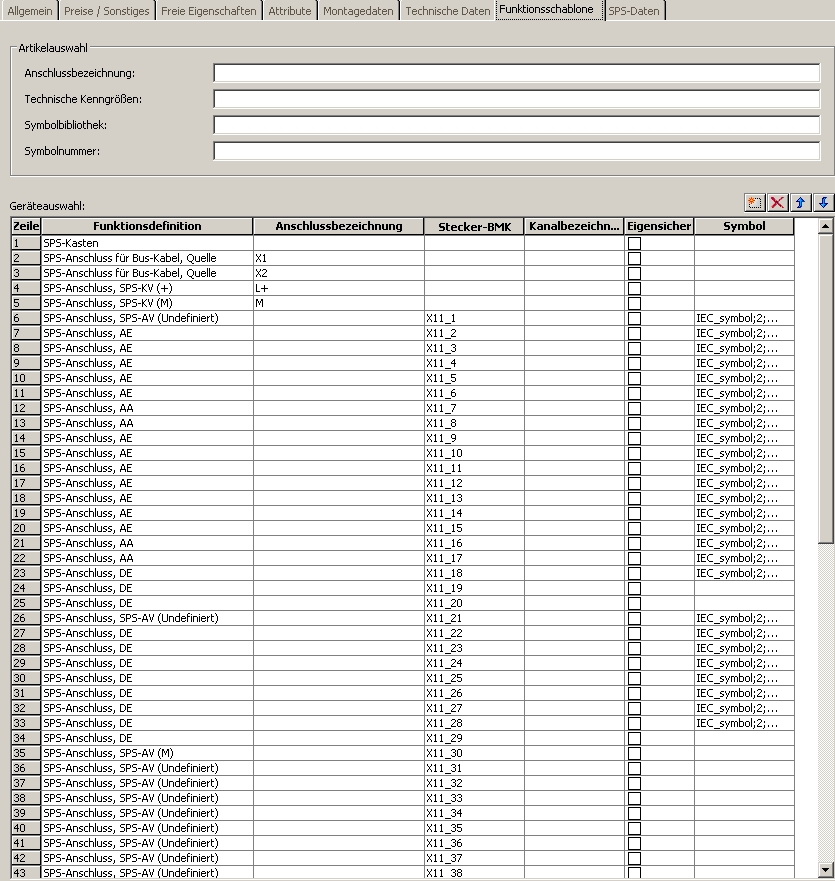Click the red X delete icon

777,203
